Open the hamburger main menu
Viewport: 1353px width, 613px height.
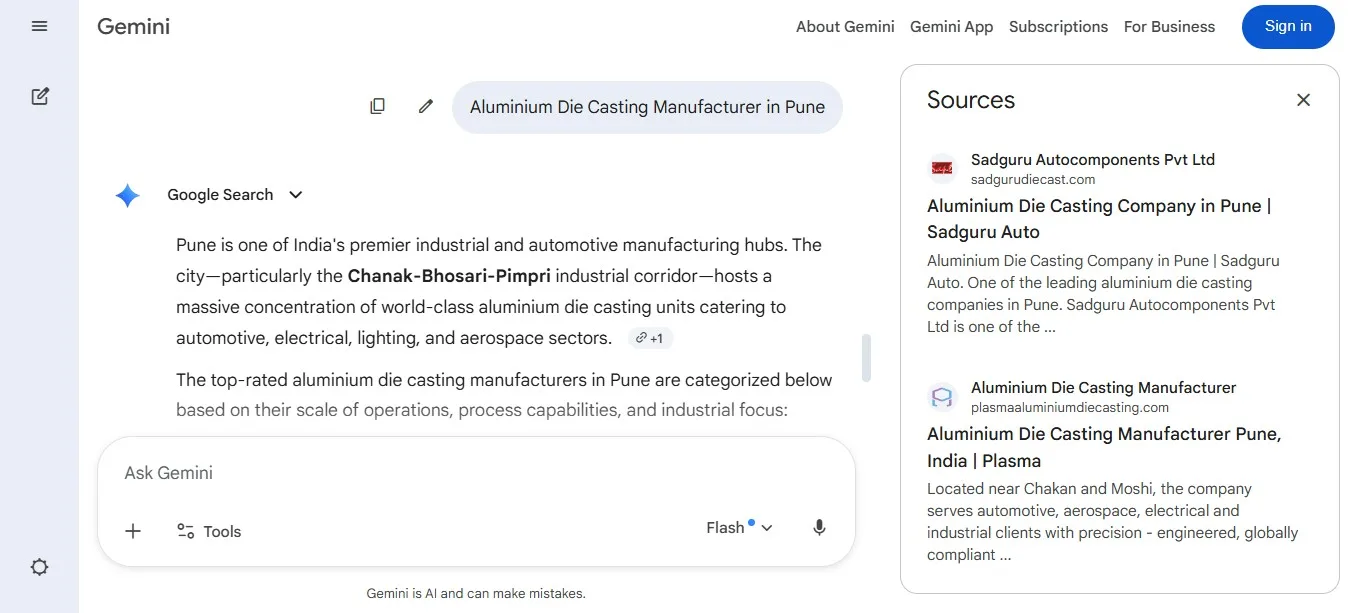[39, 26]
